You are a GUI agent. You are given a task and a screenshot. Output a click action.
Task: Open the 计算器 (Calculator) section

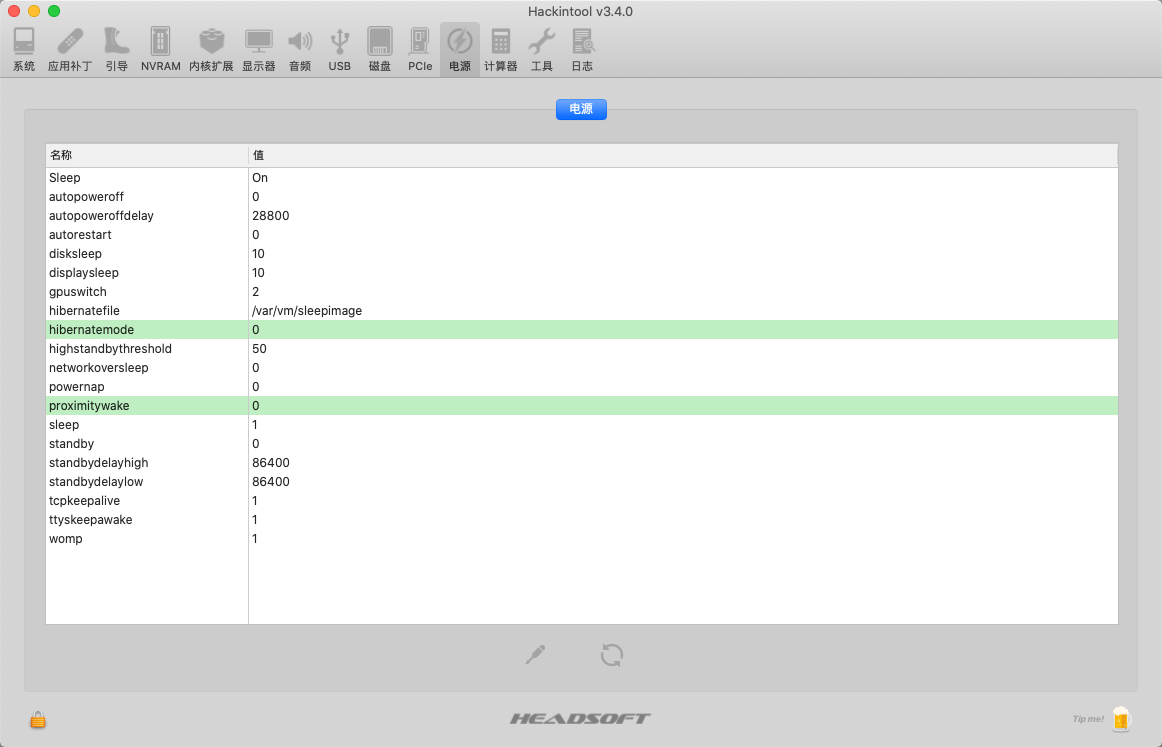coord(500,49)
